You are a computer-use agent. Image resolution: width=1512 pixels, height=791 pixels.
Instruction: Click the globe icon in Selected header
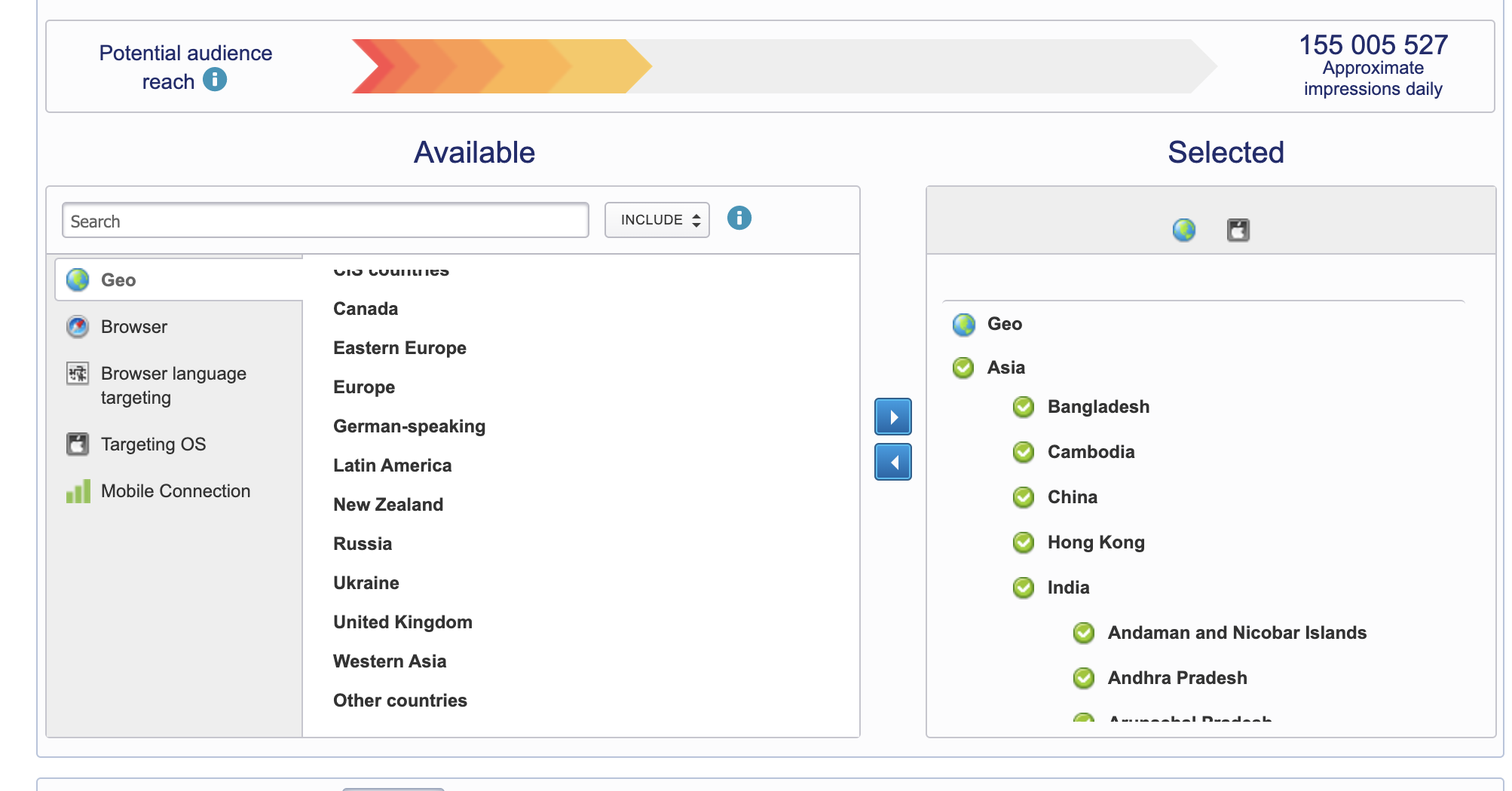coord(1183,230)
